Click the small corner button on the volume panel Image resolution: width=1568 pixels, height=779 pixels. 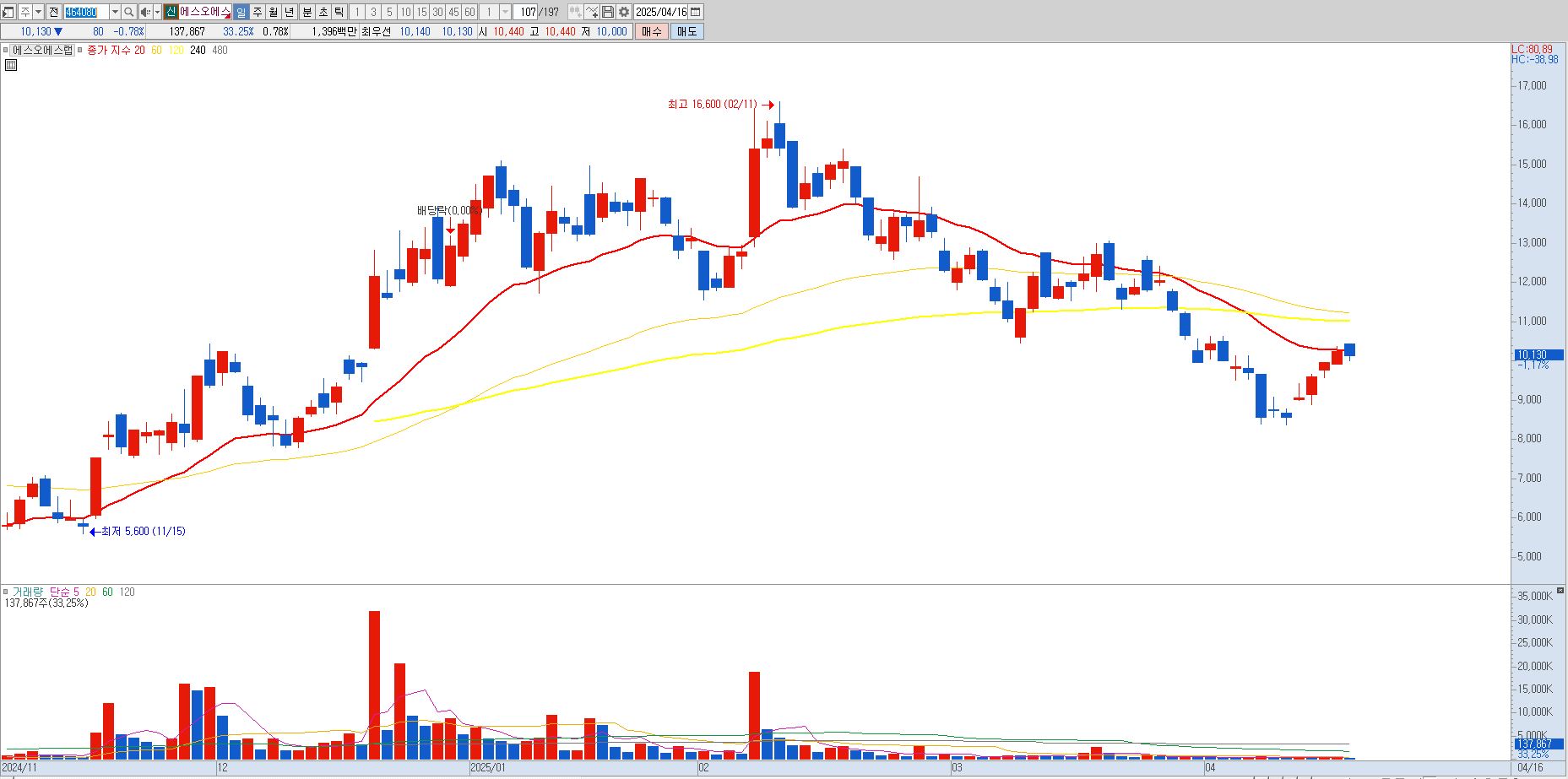[1560, 591]
